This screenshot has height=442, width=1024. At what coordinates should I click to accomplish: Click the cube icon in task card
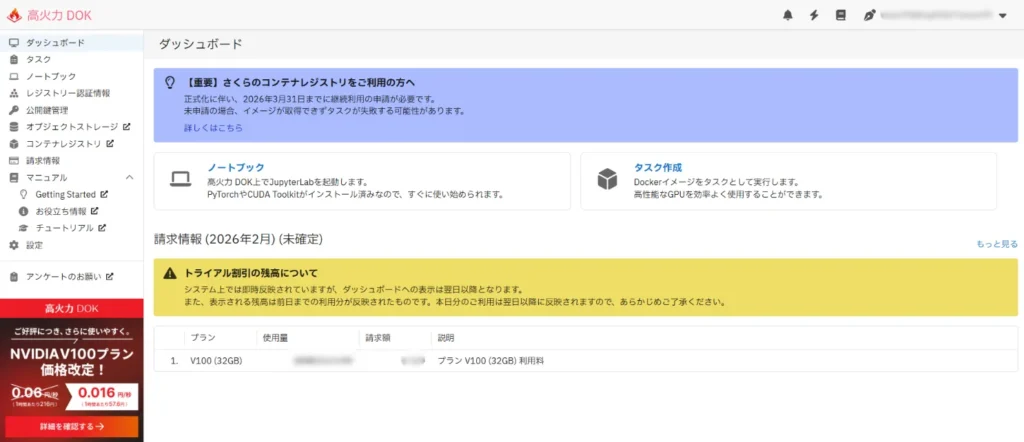(607, 179)
